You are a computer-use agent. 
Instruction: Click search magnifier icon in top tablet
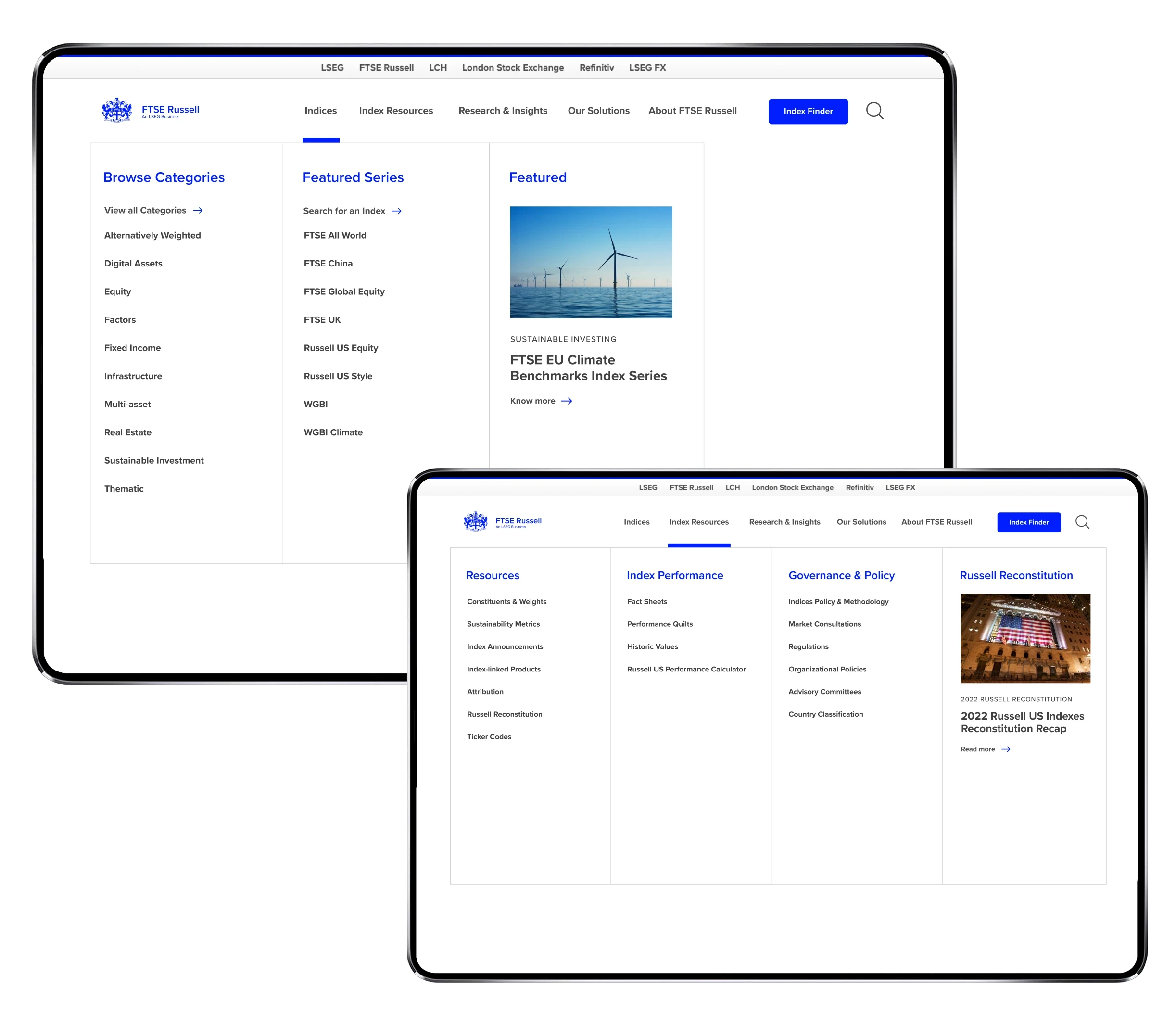874,111
